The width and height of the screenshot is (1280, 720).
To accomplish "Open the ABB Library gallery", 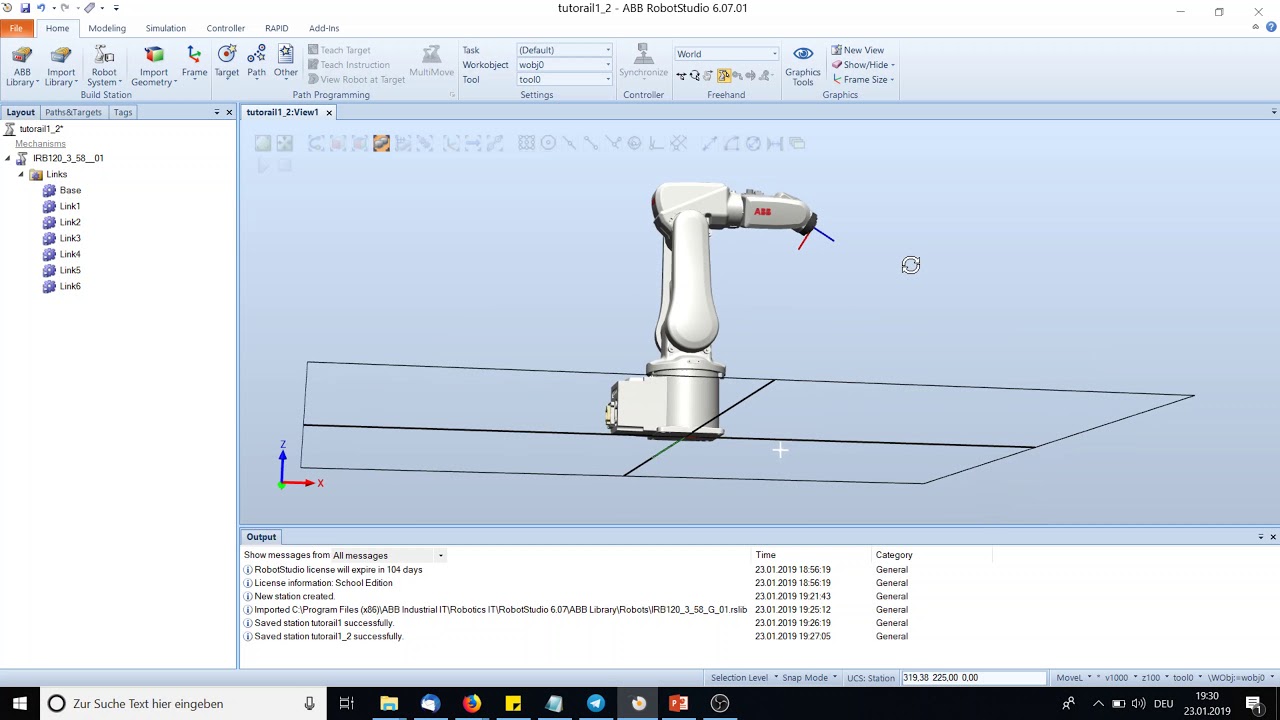I will [22, 66].
